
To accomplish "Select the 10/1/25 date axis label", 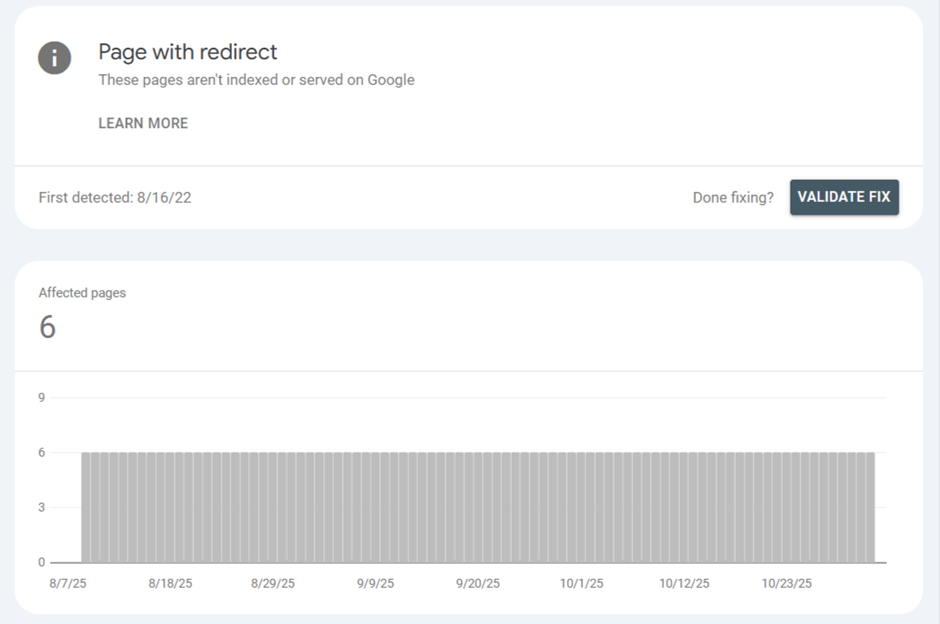I will 581,583.
